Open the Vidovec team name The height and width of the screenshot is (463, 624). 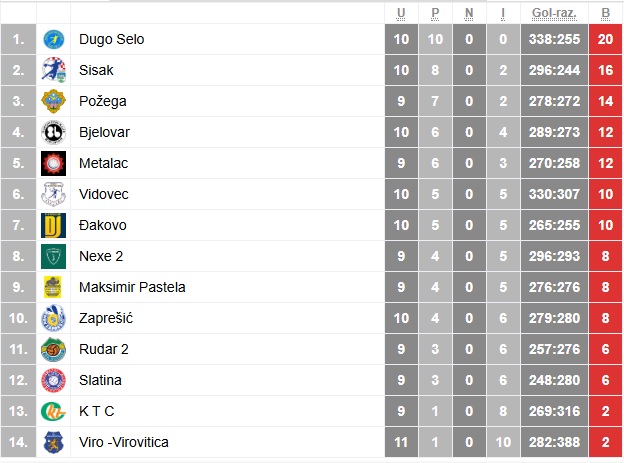(103, 194)
